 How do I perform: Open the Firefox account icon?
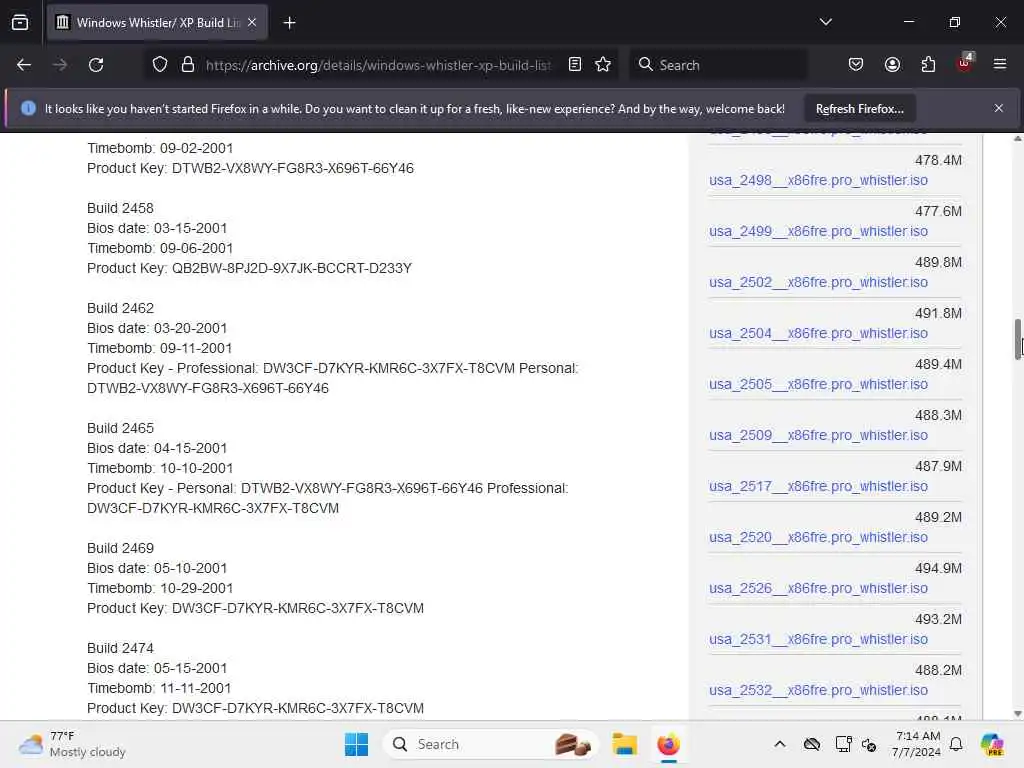[x=892, y=65]
